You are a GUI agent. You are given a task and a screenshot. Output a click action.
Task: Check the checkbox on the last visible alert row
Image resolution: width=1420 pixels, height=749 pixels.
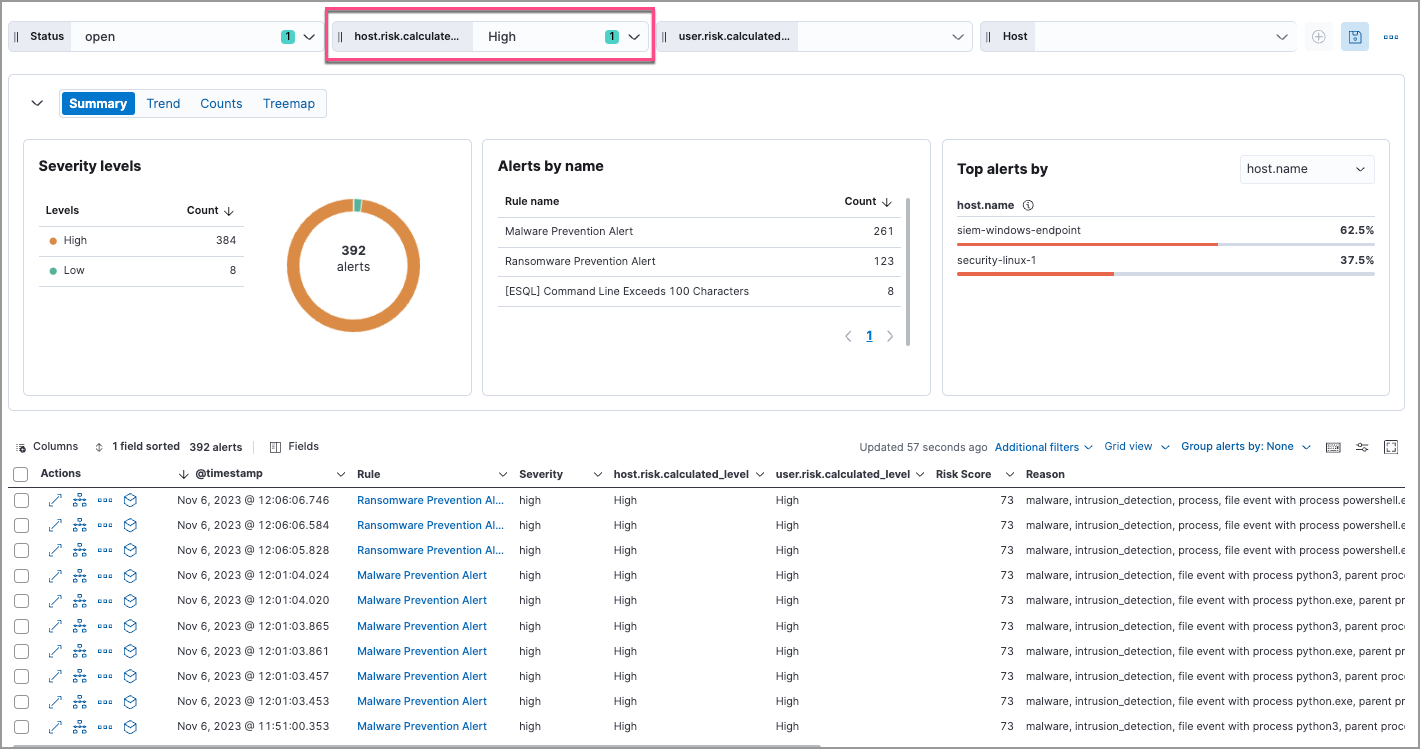[21, 727]
